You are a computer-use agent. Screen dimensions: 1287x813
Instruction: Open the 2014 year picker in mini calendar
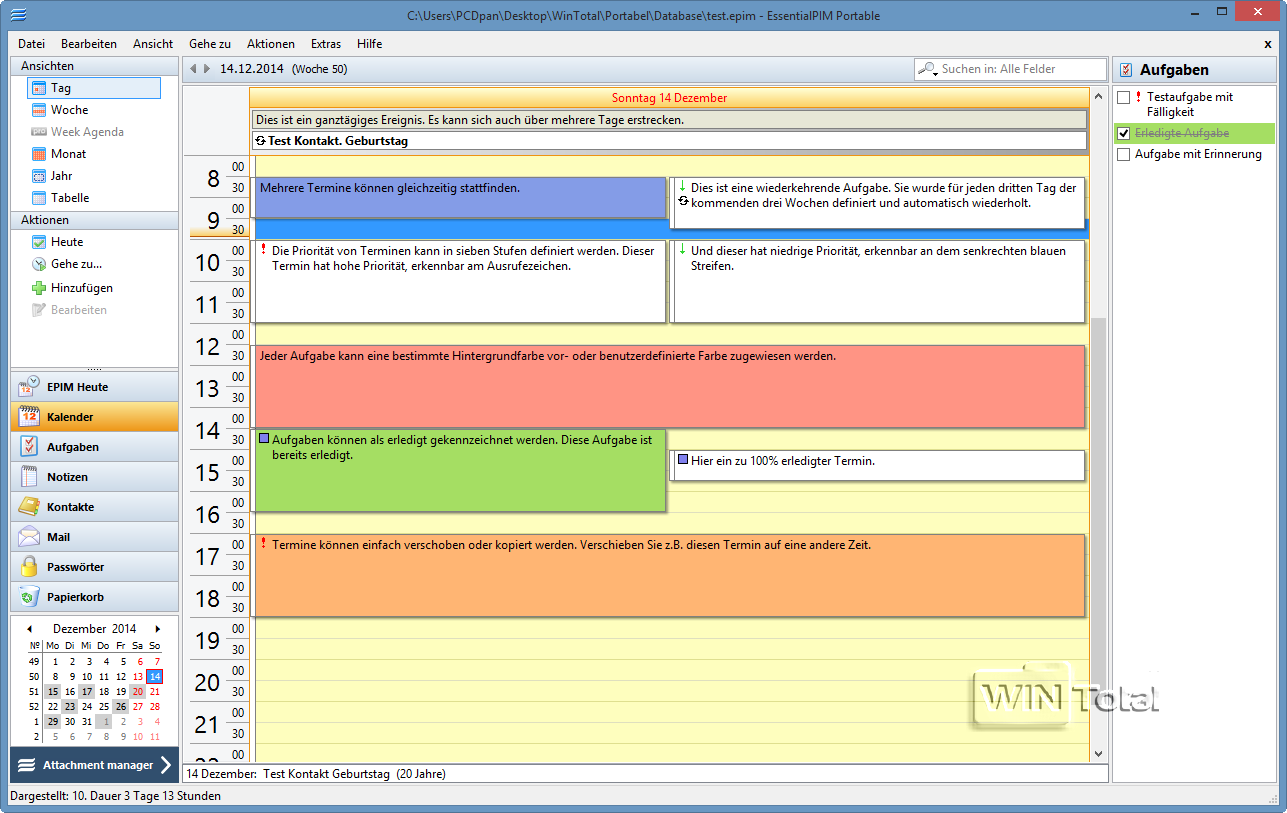point(124,629)
